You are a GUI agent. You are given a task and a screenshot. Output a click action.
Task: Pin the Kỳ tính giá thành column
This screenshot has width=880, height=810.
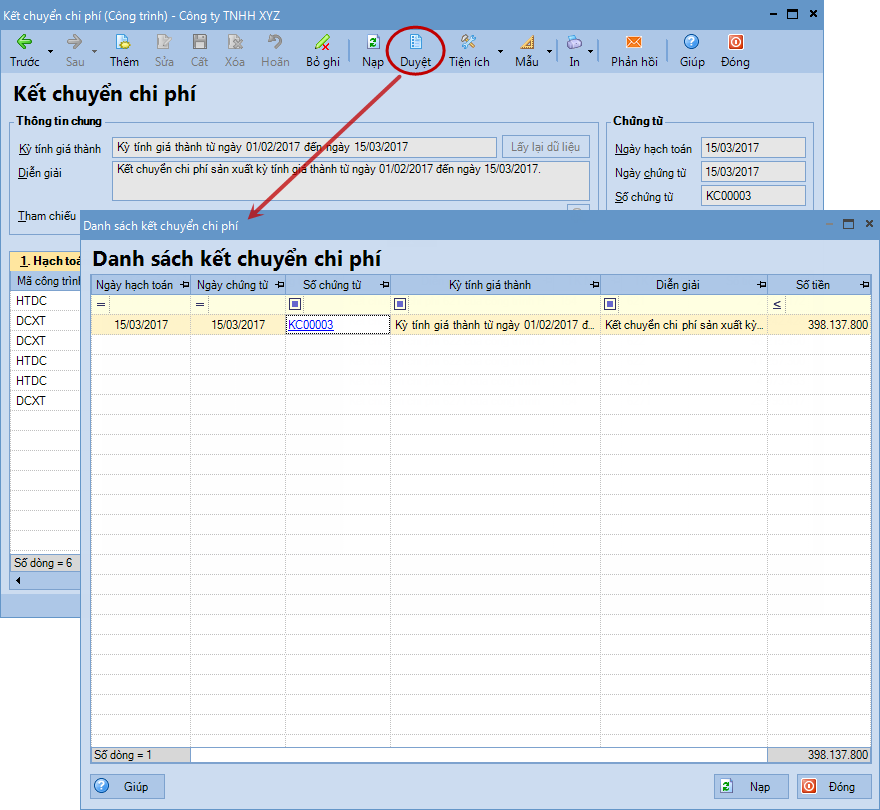594,285
